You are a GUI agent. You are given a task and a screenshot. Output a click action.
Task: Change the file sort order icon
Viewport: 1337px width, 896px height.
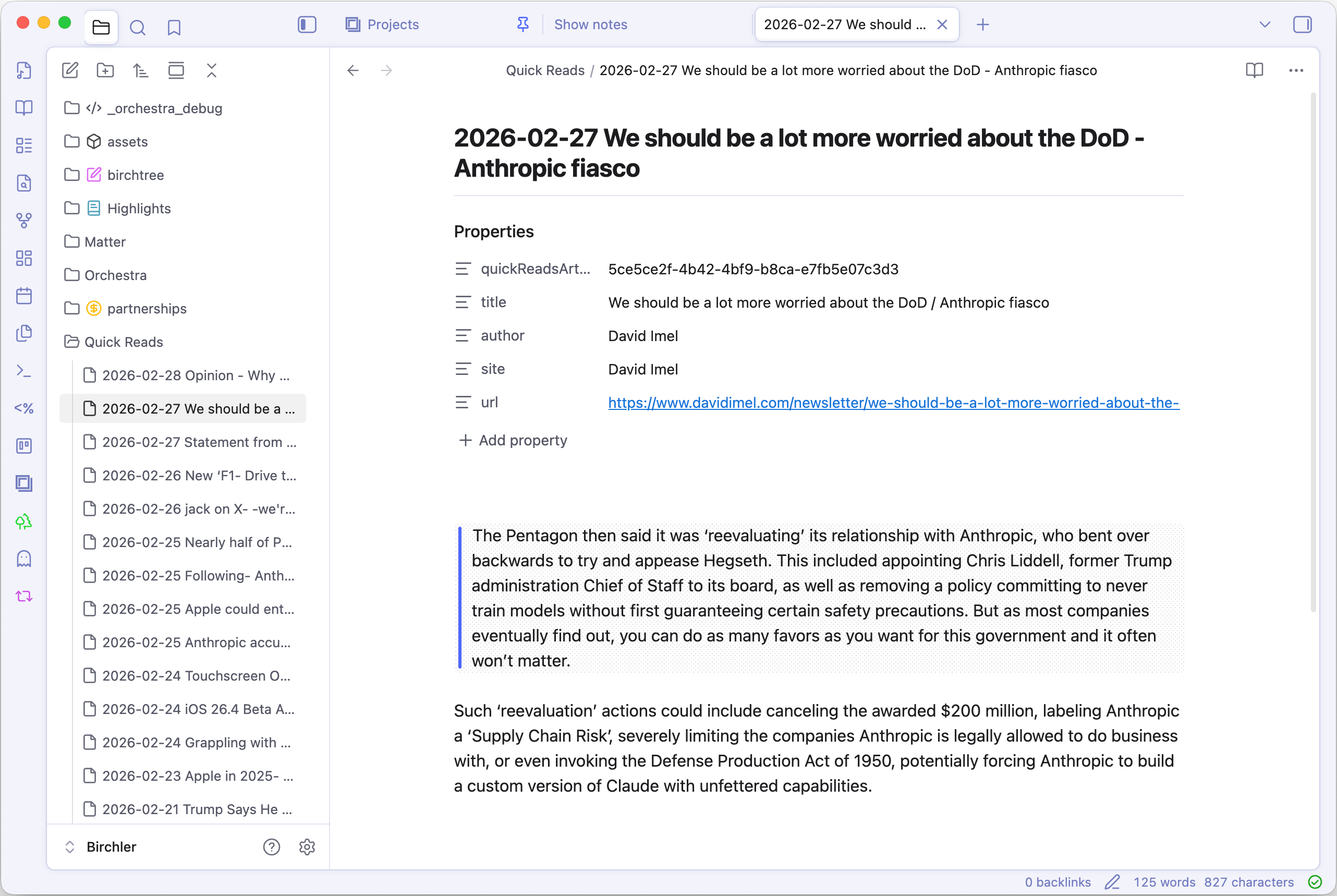(141, 70)
